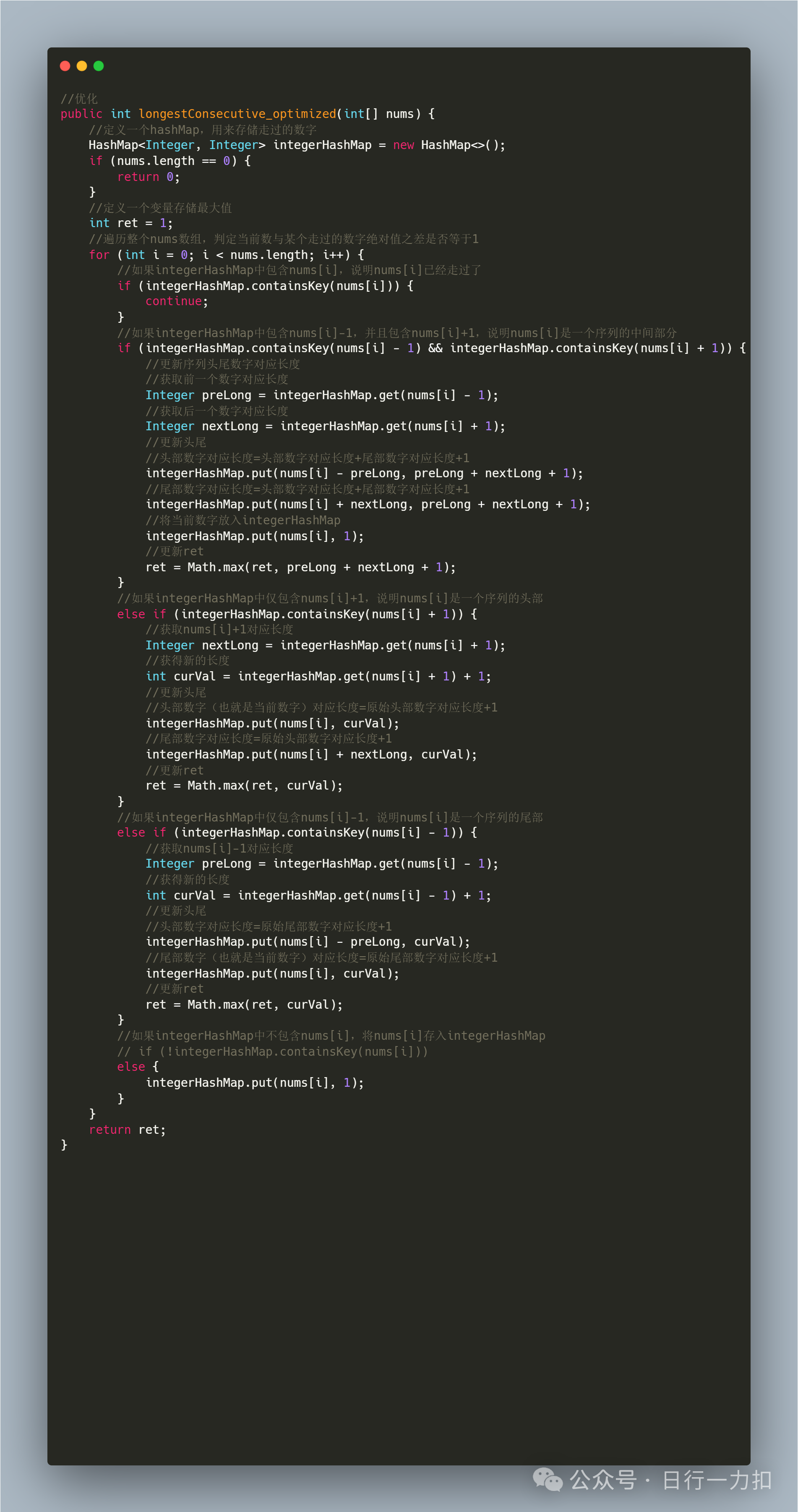Click the green maximize dot

(x=99, y=66)
